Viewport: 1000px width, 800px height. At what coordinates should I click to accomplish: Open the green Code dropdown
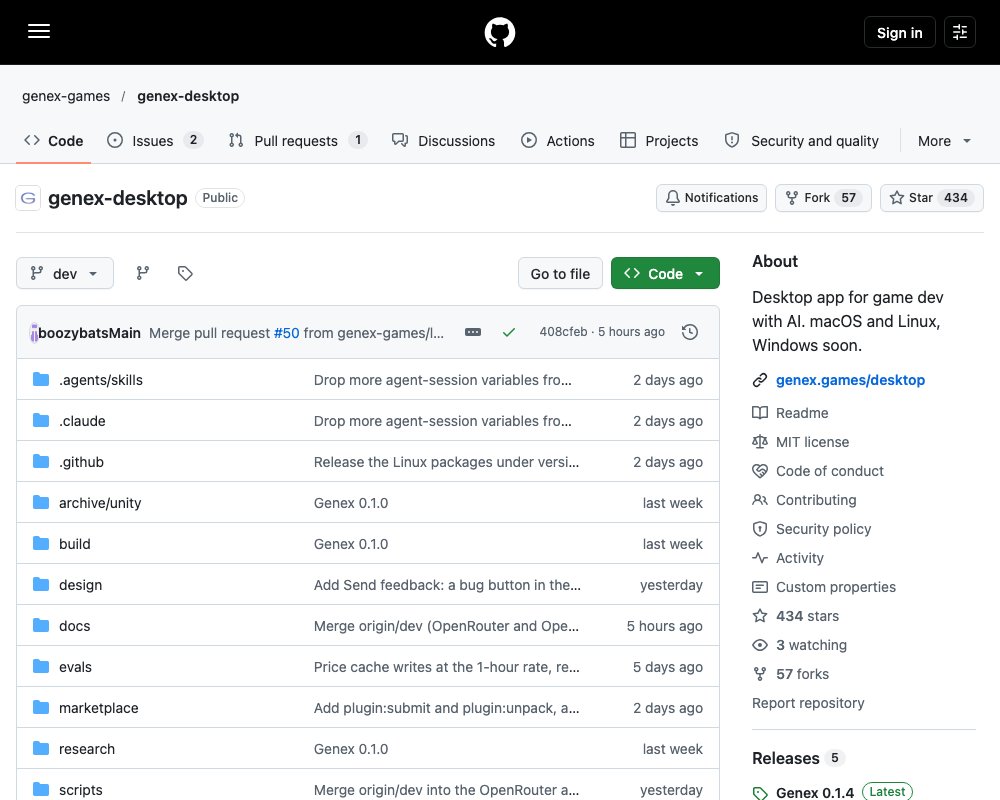(x=665, y=273)
